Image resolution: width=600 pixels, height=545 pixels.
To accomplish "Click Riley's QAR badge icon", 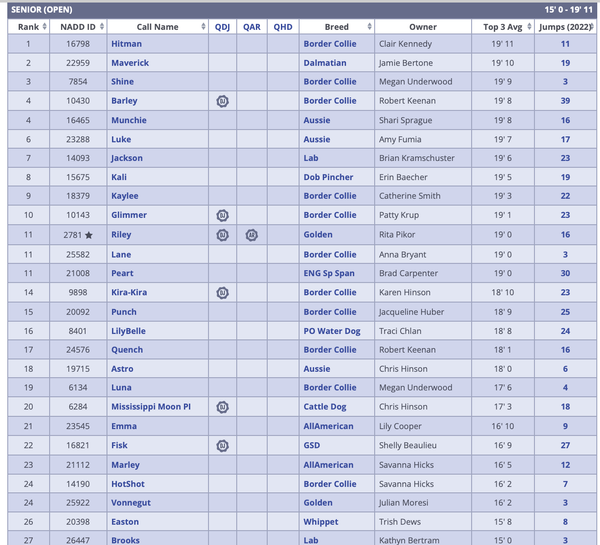I will coord(251,235).
